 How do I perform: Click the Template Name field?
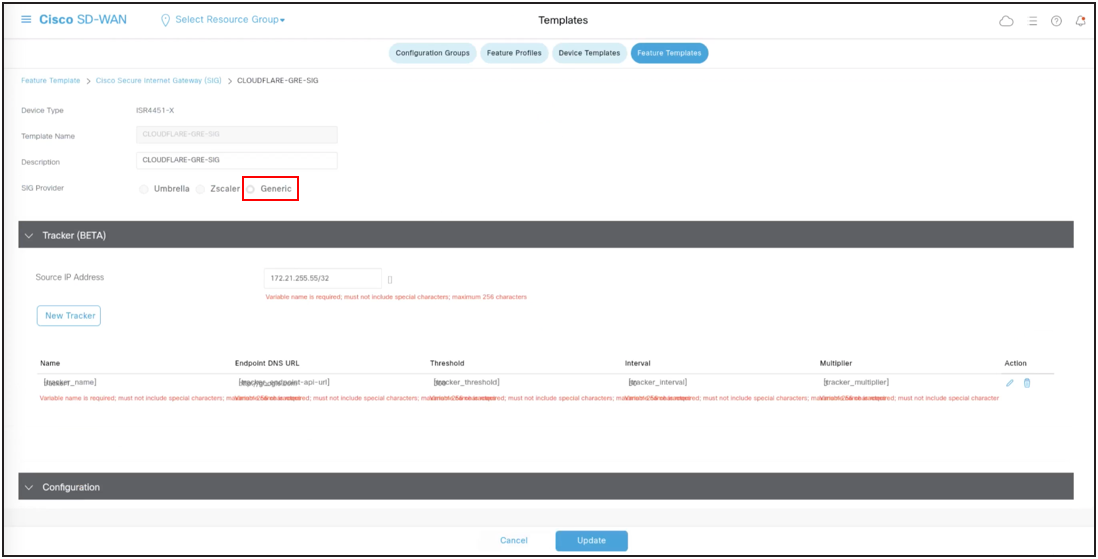[x=237, y=134]
